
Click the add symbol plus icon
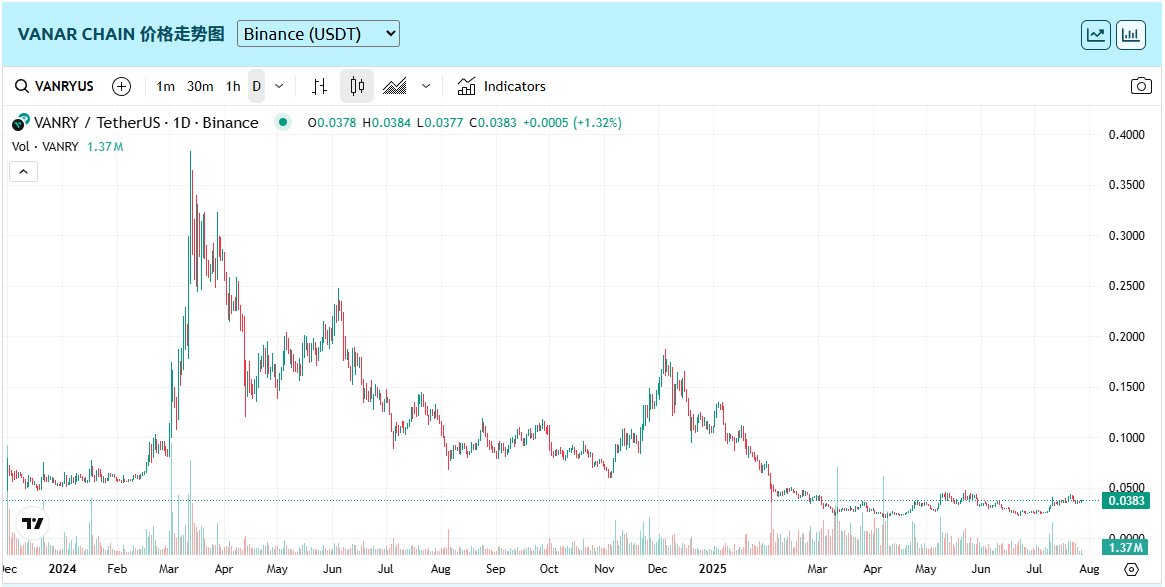click(121, 86)
